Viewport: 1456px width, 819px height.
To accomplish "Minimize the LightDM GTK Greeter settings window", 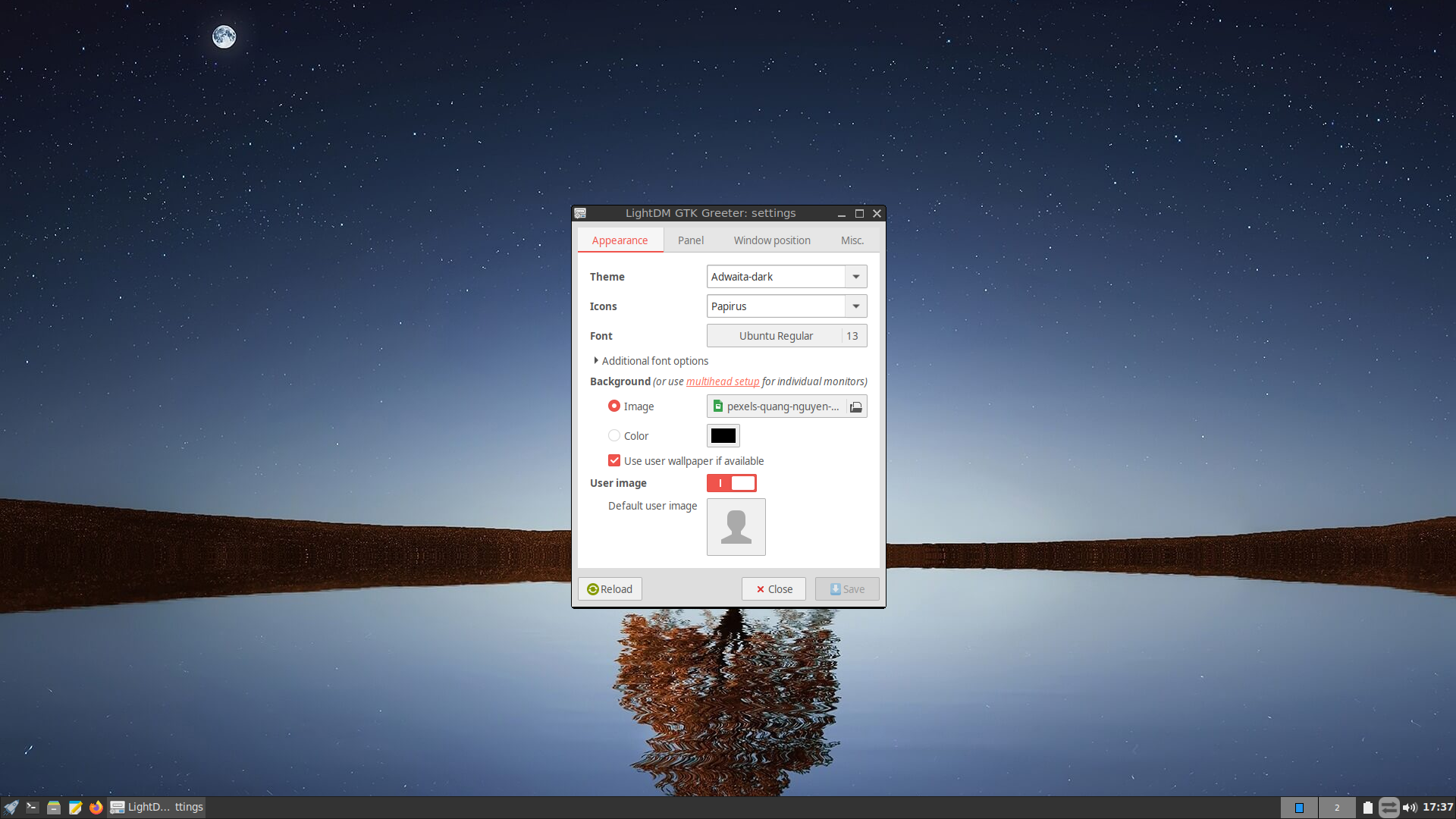I will [x=842, y=214].
